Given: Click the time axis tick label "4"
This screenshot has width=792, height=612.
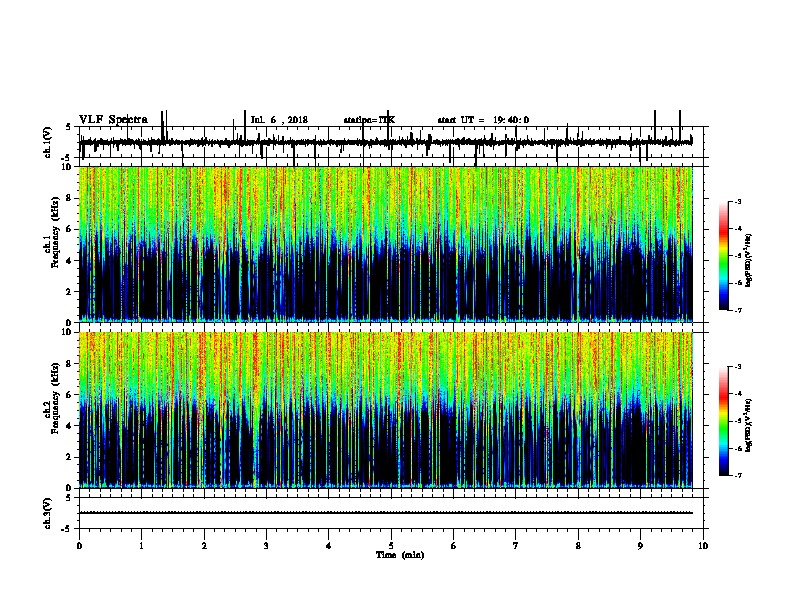Looking at the screenshot, I should (x=329, y=546).
